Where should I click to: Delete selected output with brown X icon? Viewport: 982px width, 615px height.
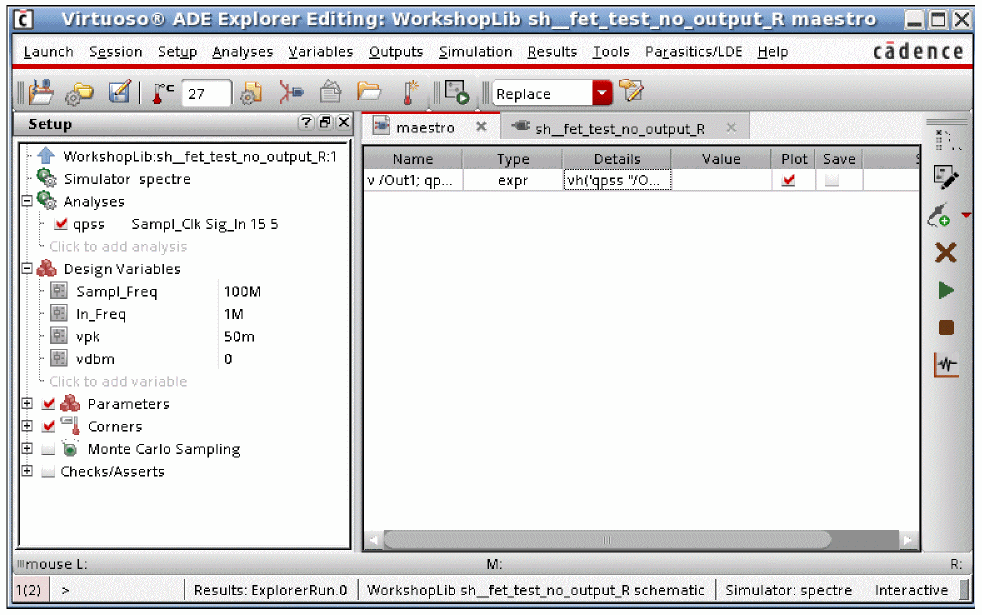[x=946, y=253]
